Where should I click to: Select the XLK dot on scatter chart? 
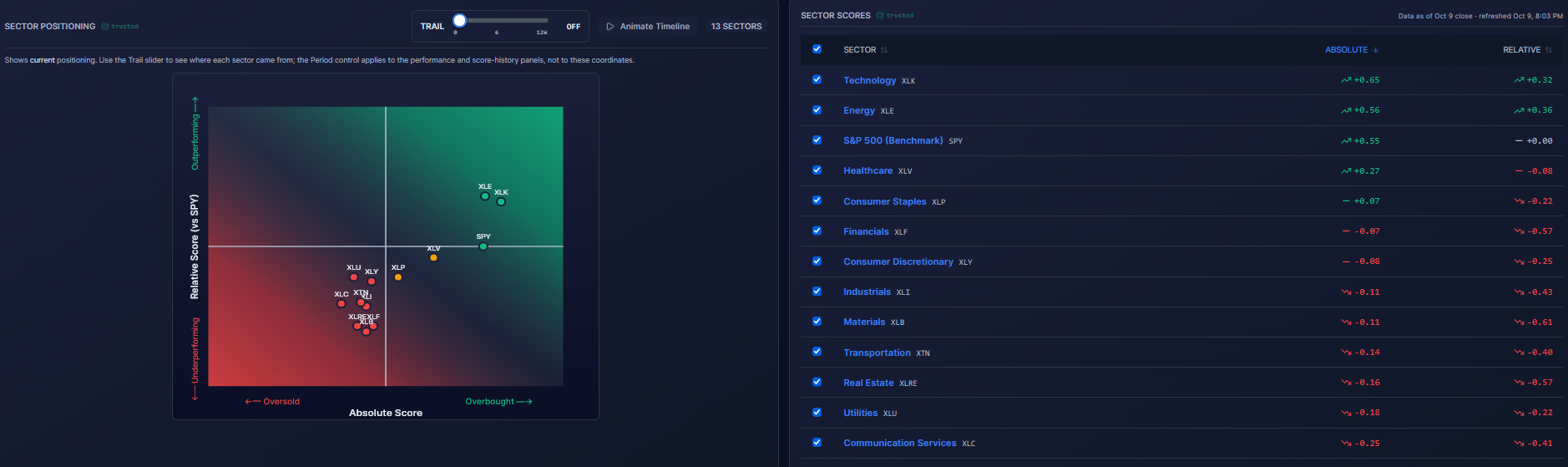click(x=501, y=201)
